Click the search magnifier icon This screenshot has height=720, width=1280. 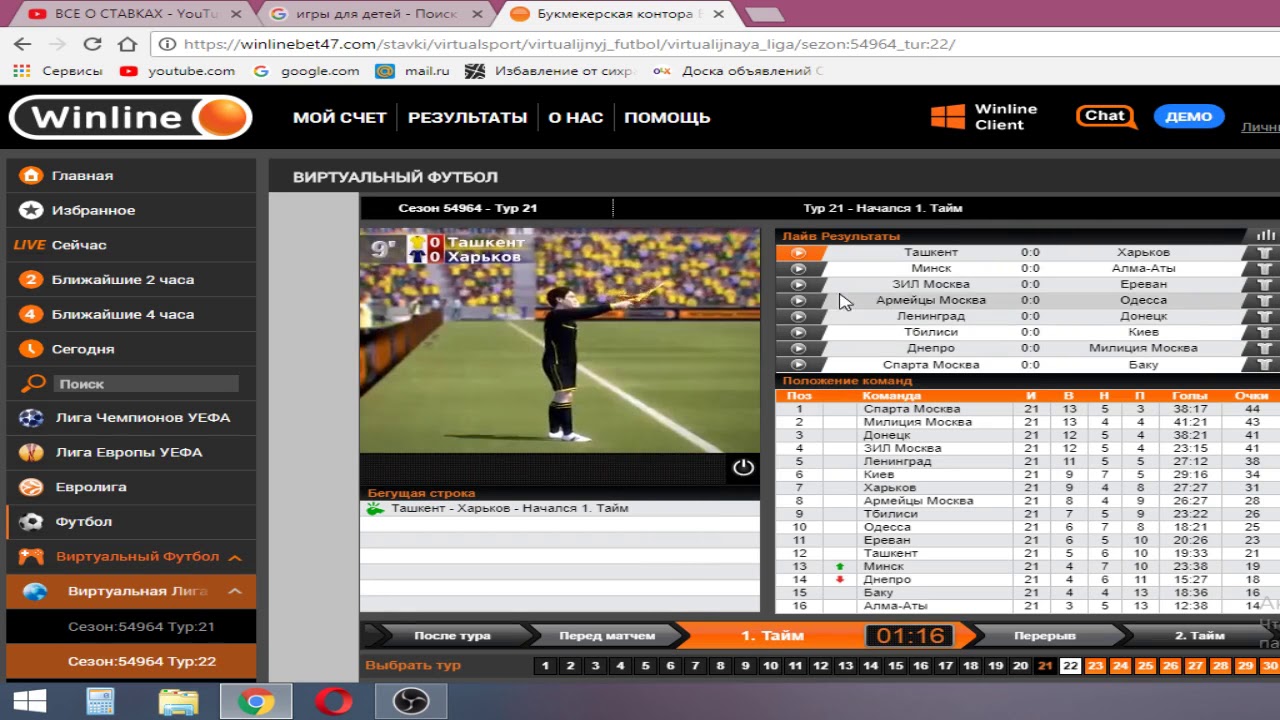[x=34, y=383]
